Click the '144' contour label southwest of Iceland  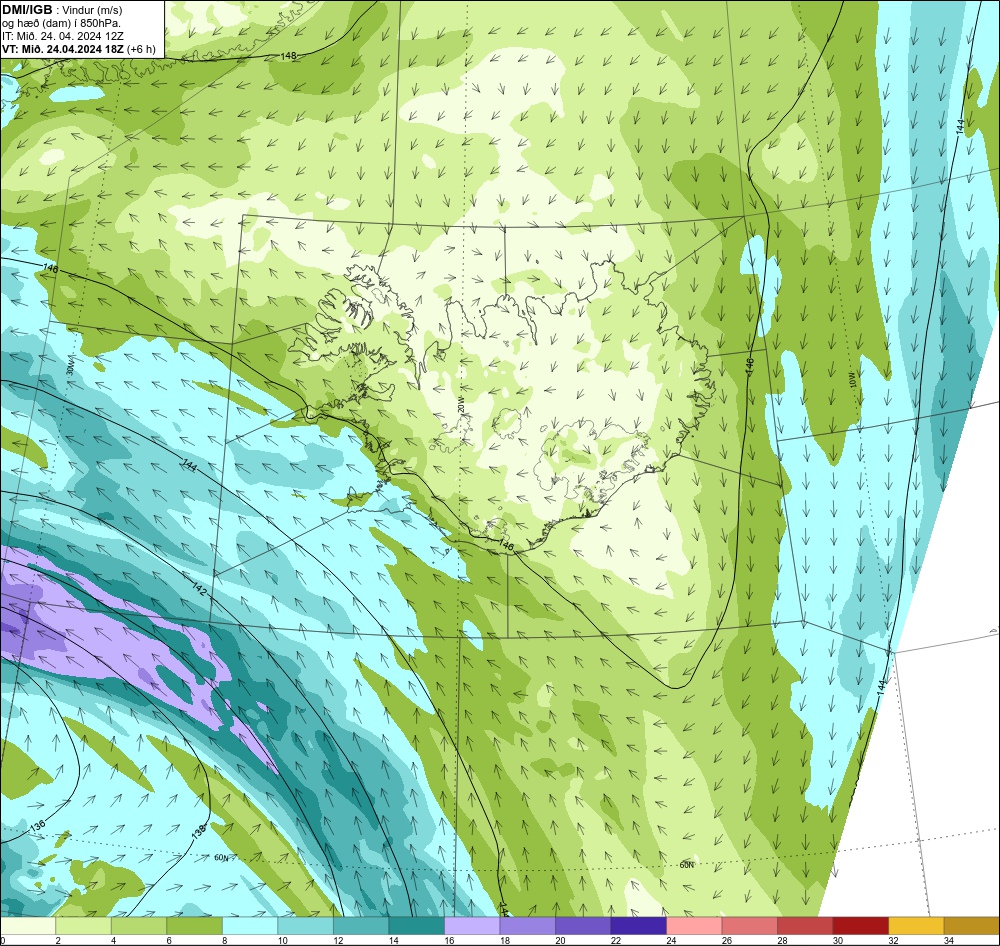[x=189, y=466]
